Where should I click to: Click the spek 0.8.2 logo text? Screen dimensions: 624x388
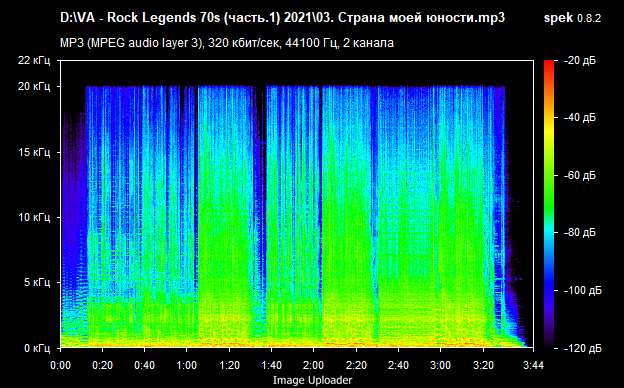tap(572, 18)
